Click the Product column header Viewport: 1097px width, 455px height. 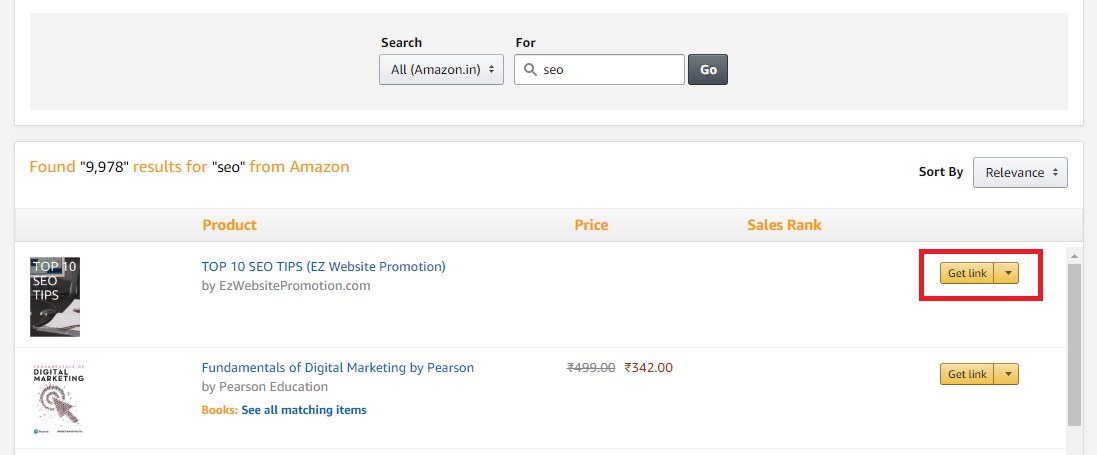coord(229,225)
